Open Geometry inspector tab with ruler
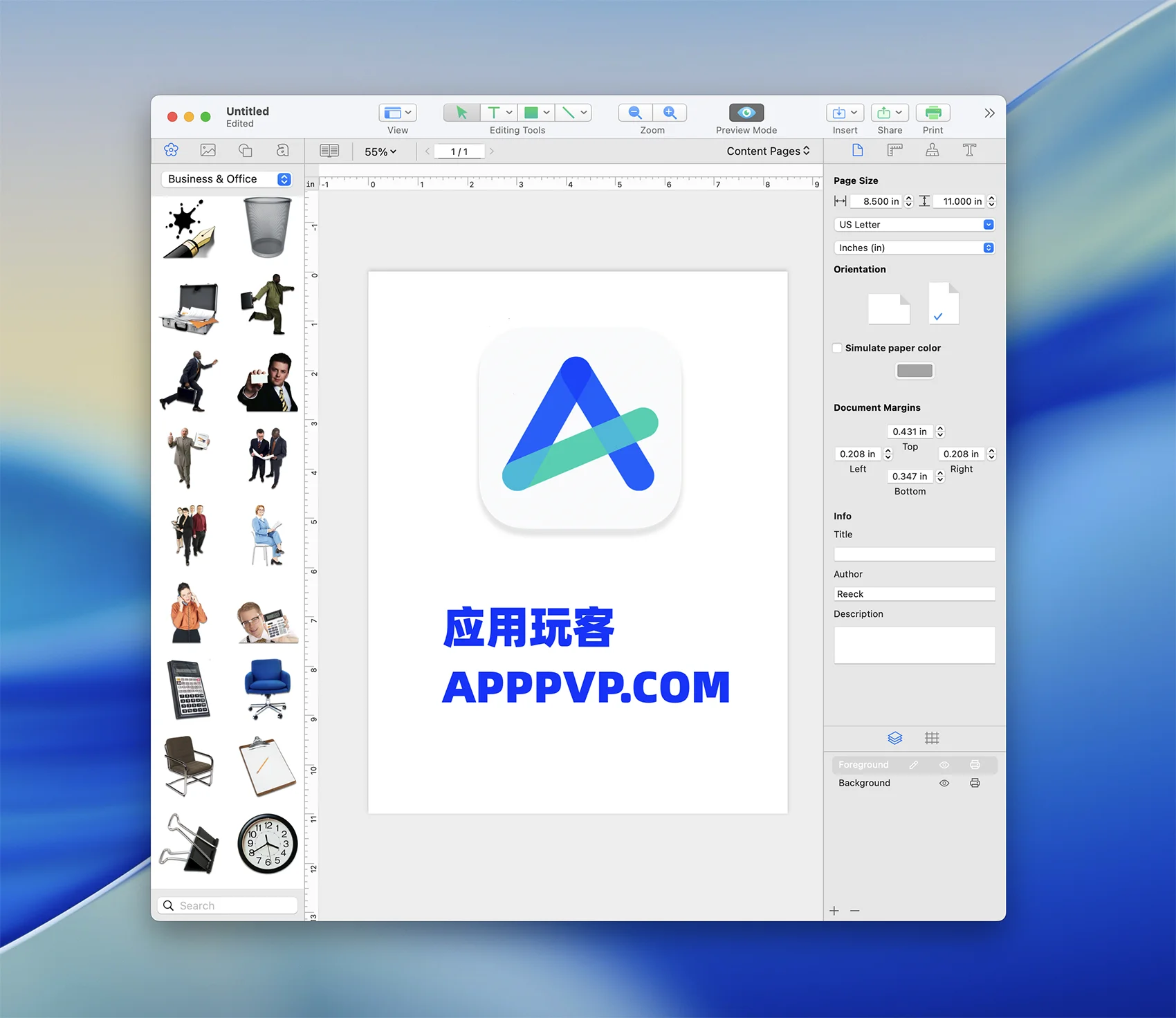 (895, 150)
